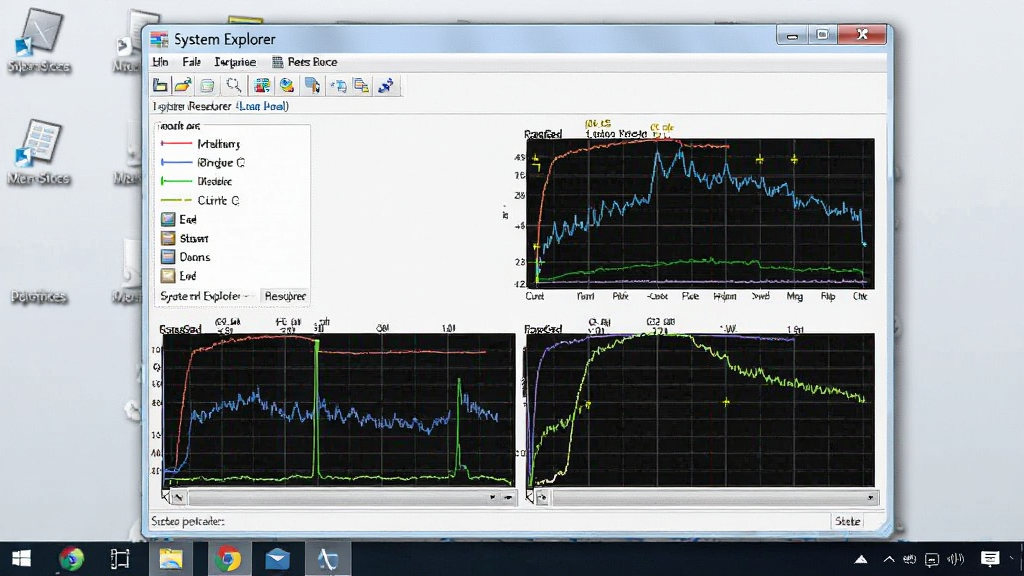Click the right arrow of bottom-right chart scrollbar
The width and height of the screenshot is (1024, 576).
pyautogui.click(x=871, y=498)
